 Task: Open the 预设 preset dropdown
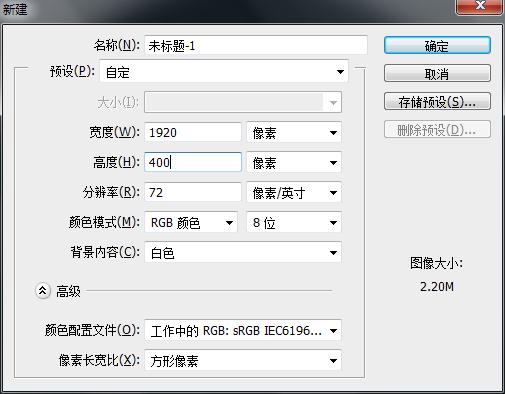click(224, 72)
